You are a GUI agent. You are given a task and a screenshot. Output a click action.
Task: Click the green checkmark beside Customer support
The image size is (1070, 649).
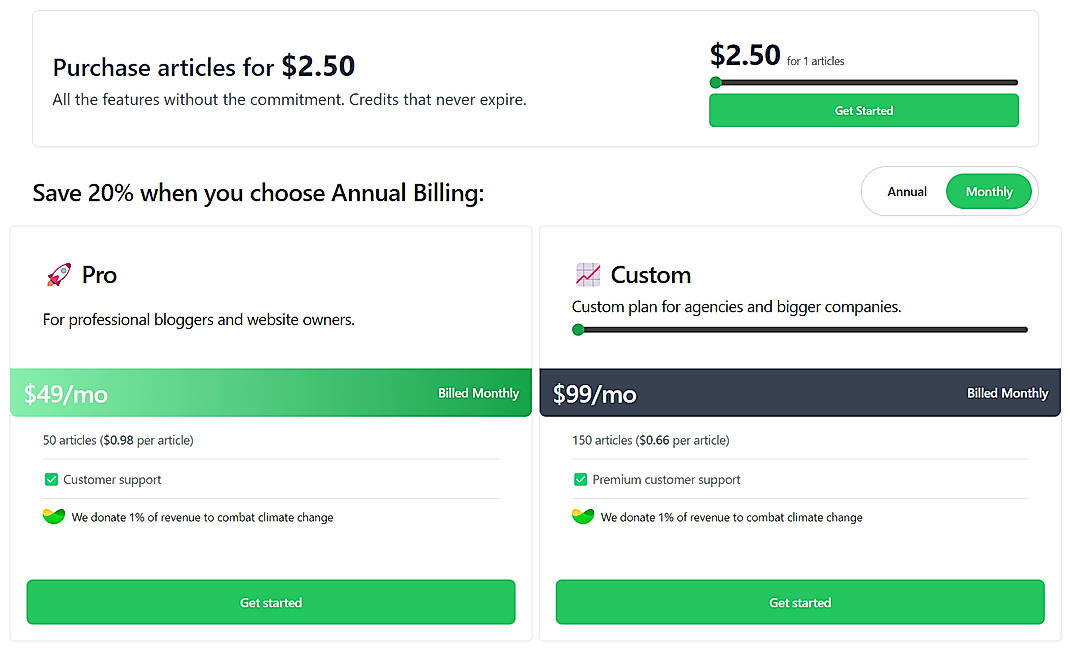(51, 480)
